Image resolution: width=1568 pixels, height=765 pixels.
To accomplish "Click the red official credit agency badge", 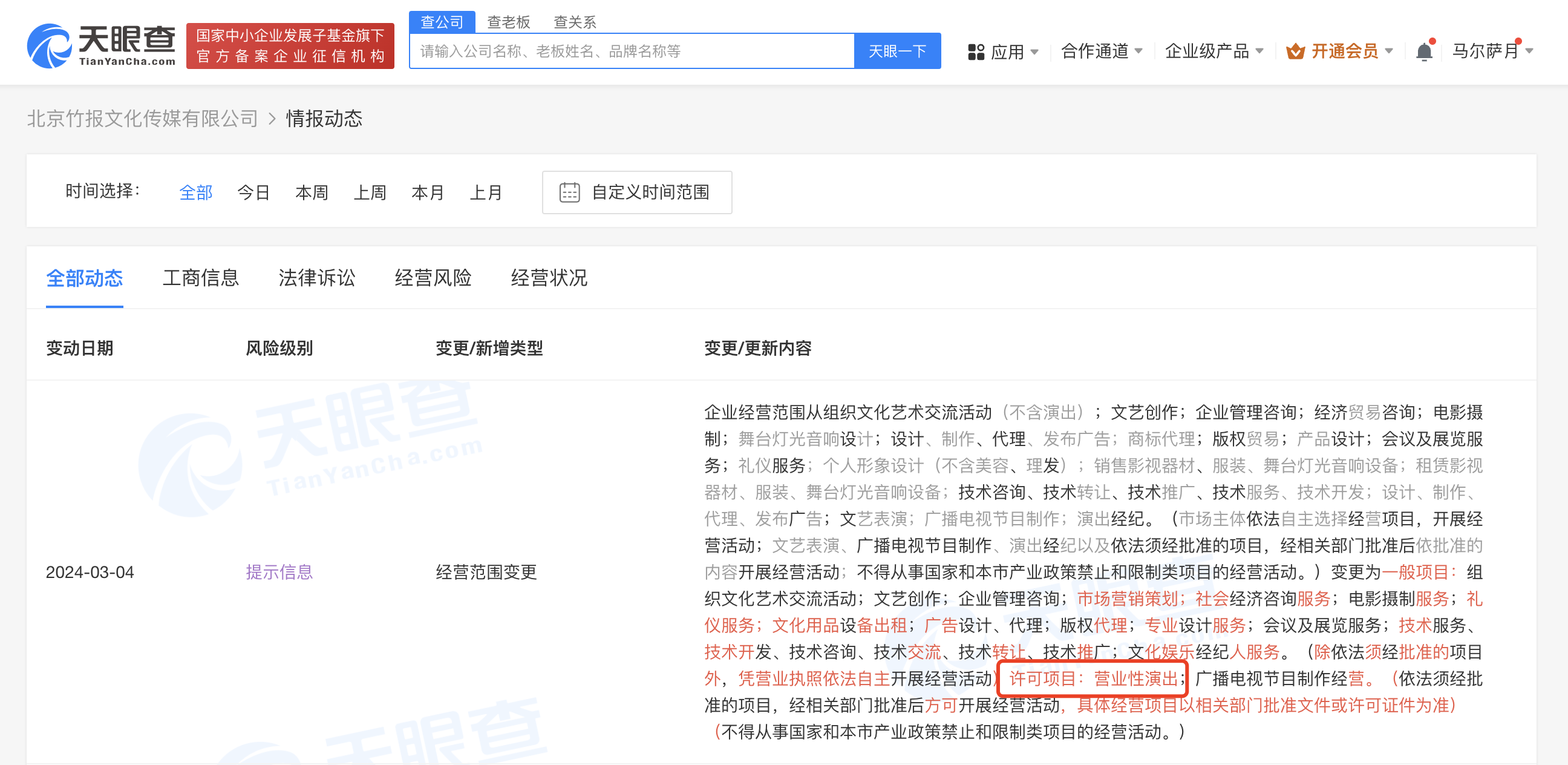I will (x=290, y=46).
